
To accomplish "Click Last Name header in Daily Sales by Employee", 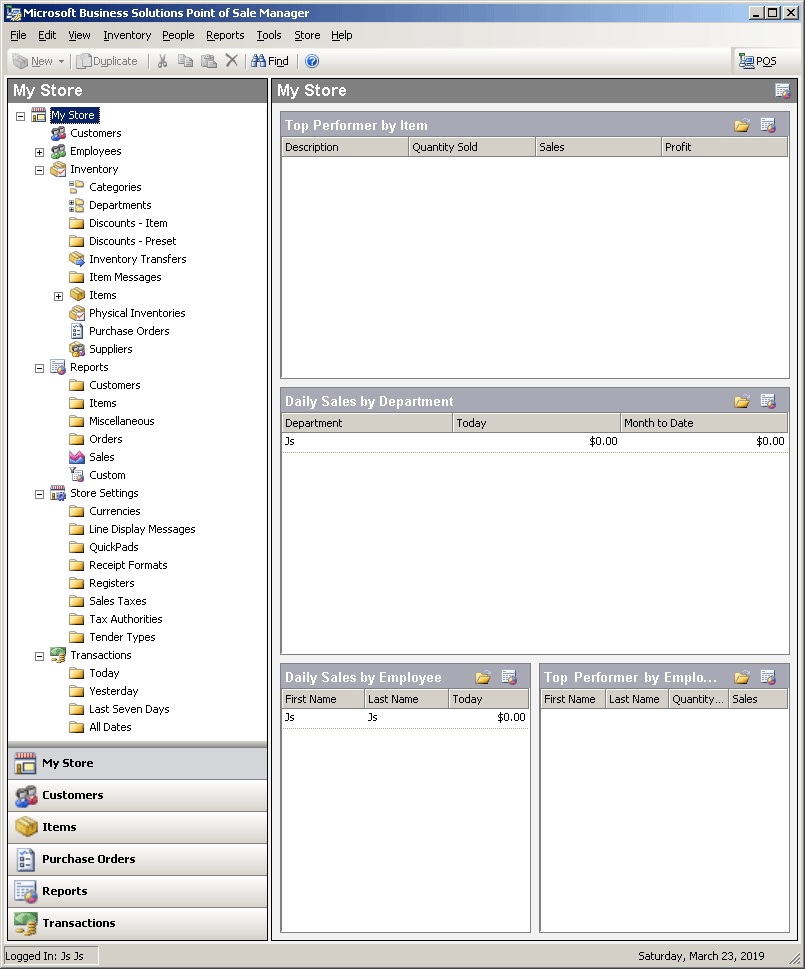I will point(406,700).
